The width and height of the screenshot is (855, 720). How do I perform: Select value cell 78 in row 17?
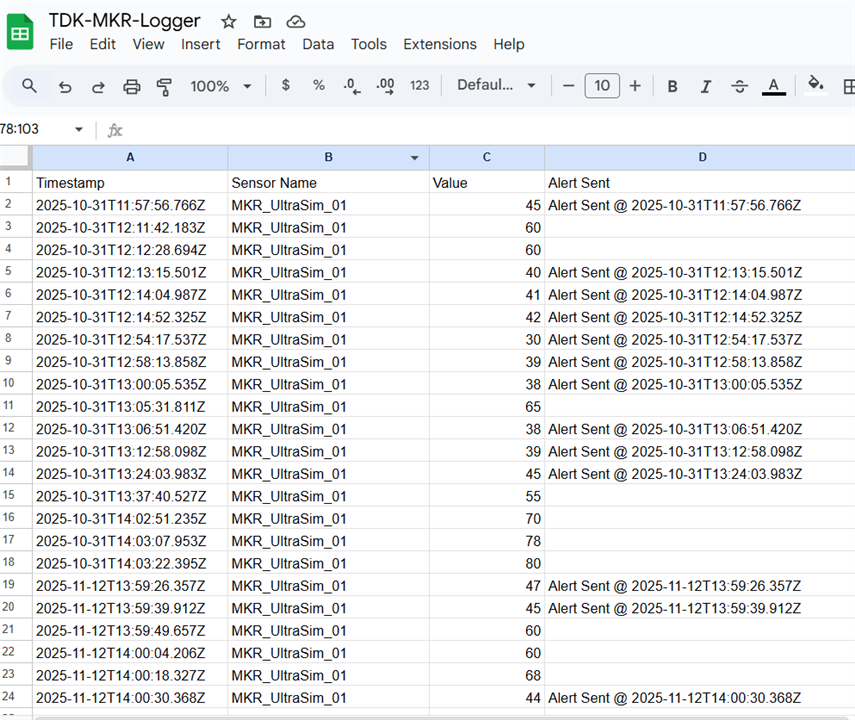(x=486, y=541)
